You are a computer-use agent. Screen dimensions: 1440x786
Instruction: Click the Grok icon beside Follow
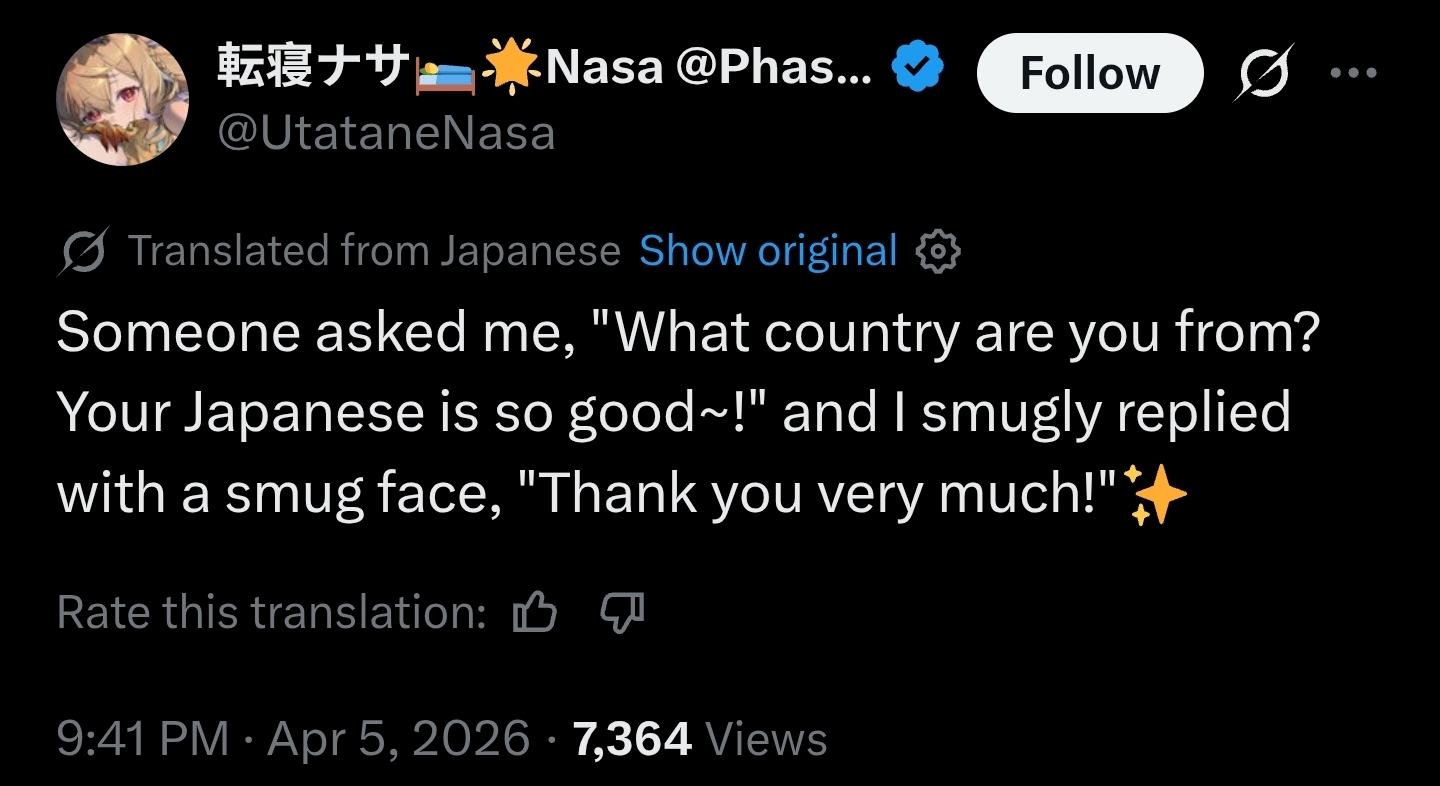1264,72
